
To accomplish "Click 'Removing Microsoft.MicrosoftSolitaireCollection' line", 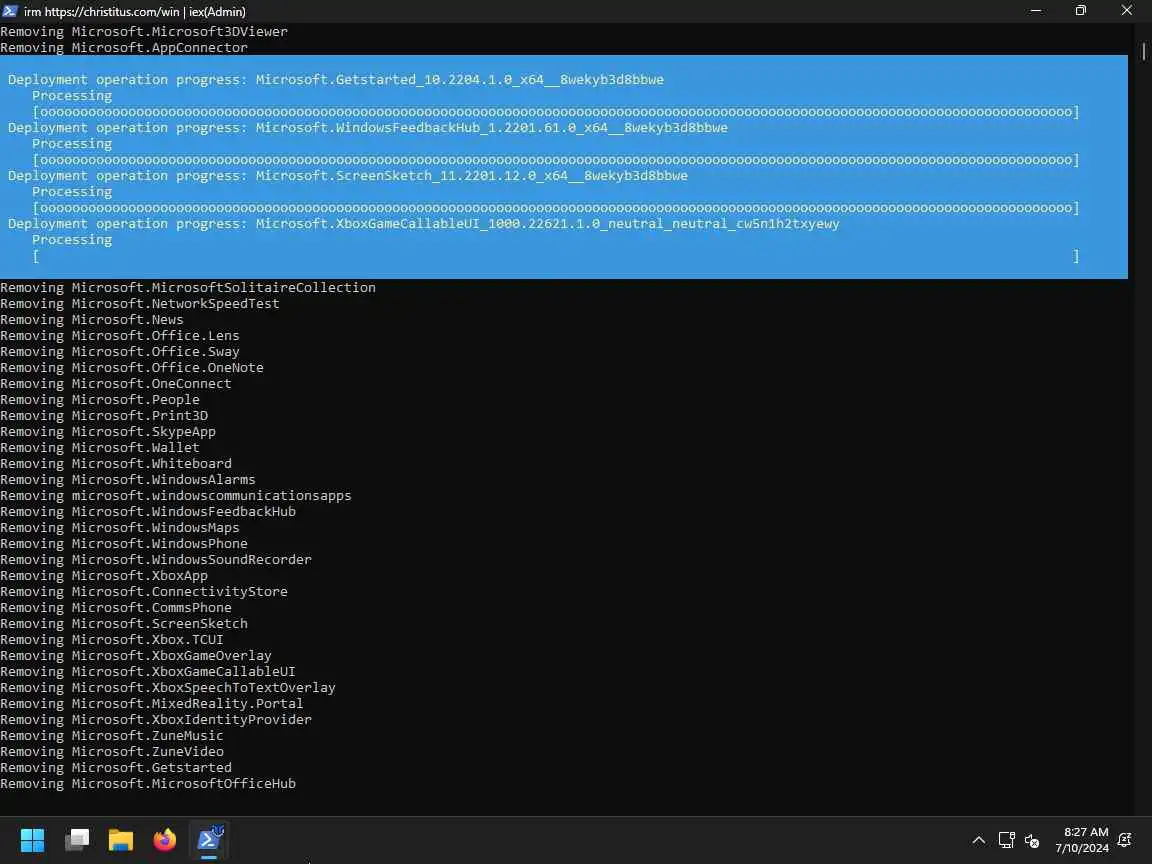I will tap(188, 287).
